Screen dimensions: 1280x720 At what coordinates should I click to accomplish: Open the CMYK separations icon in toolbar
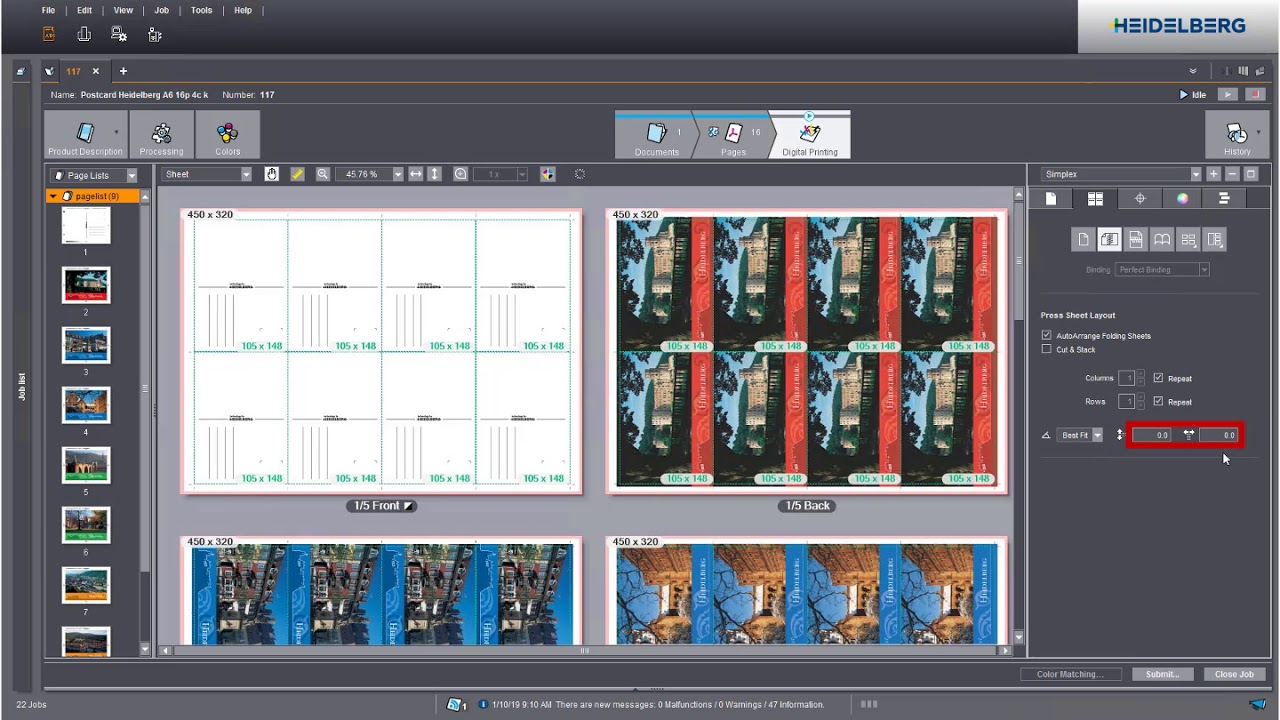pos(548,174)
